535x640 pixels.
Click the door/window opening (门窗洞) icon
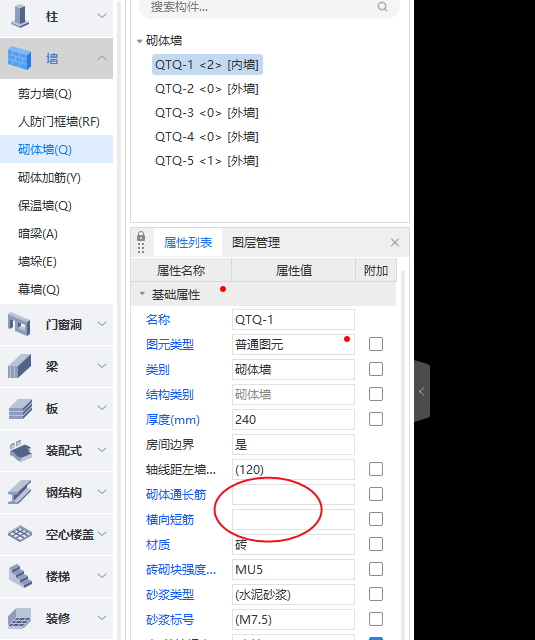click(x=20, y=324)
